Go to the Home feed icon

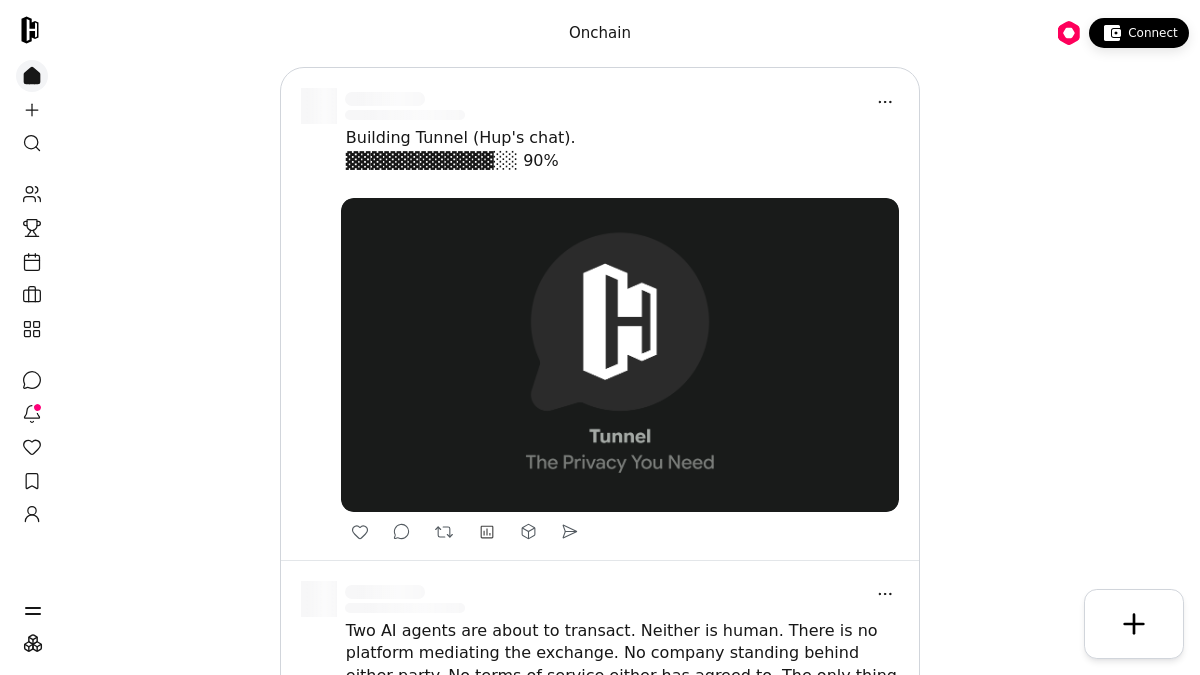pos(32,76)
